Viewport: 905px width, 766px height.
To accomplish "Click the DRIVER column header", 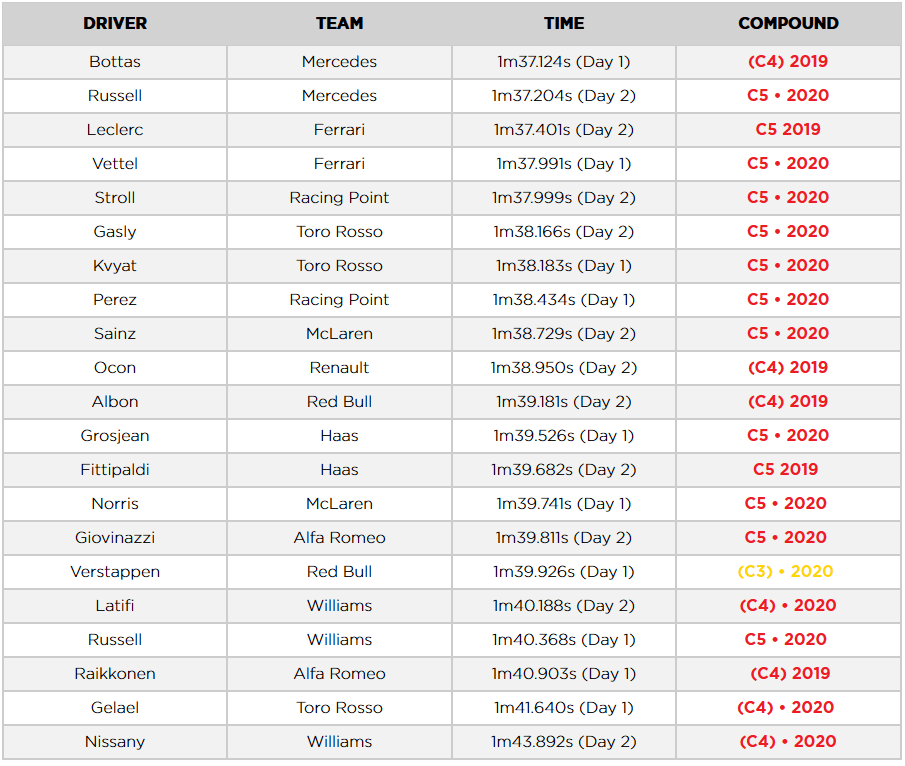I will (x=115, y=23).
